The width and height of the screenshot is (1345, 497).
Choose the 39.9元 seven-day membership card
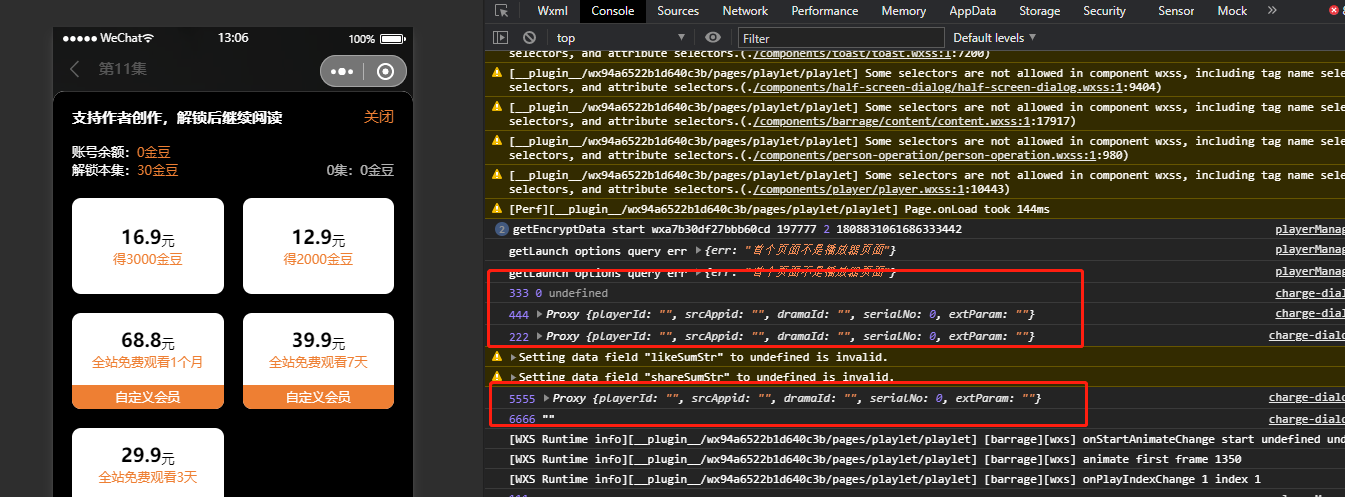[x=318, y=361]
